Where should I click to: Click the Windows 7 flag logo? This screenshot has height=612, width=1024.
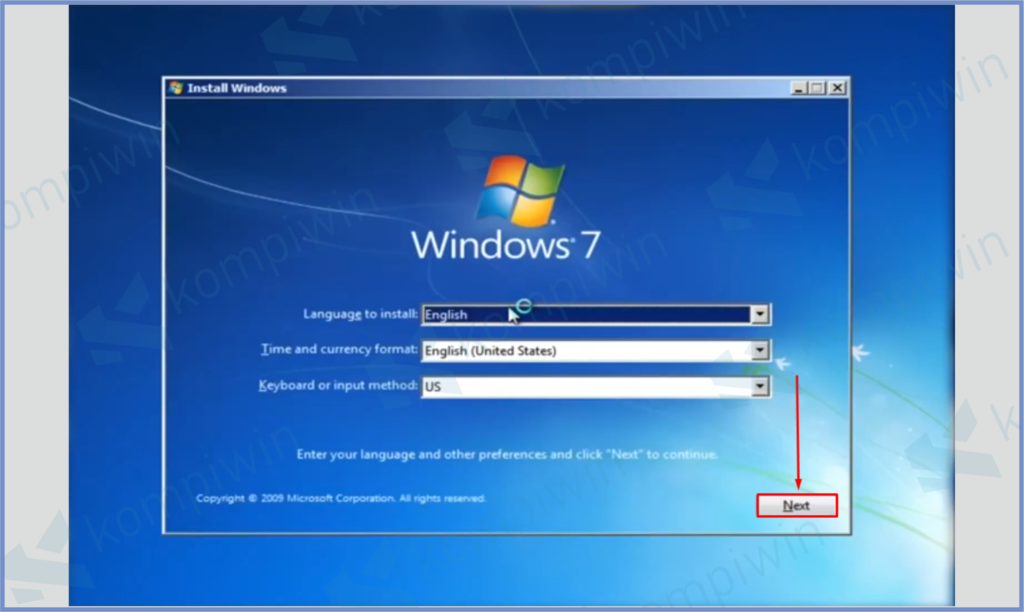tap(520, 190)
